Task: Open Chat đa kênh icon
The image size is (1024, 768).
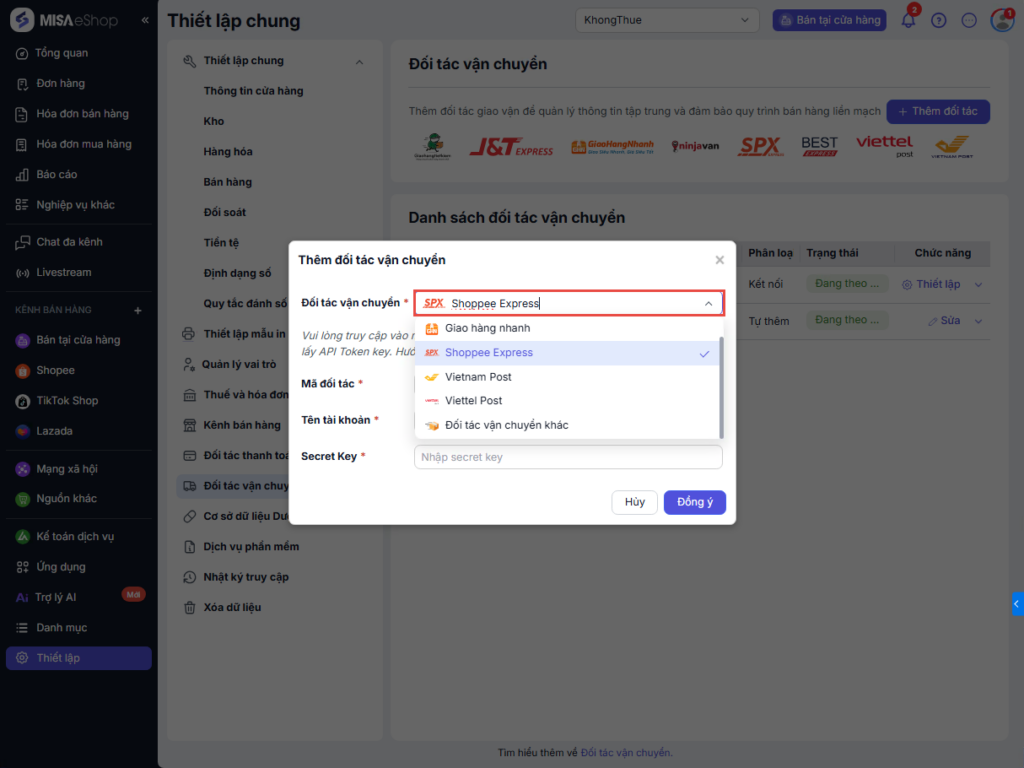Action: pos(22,242)
